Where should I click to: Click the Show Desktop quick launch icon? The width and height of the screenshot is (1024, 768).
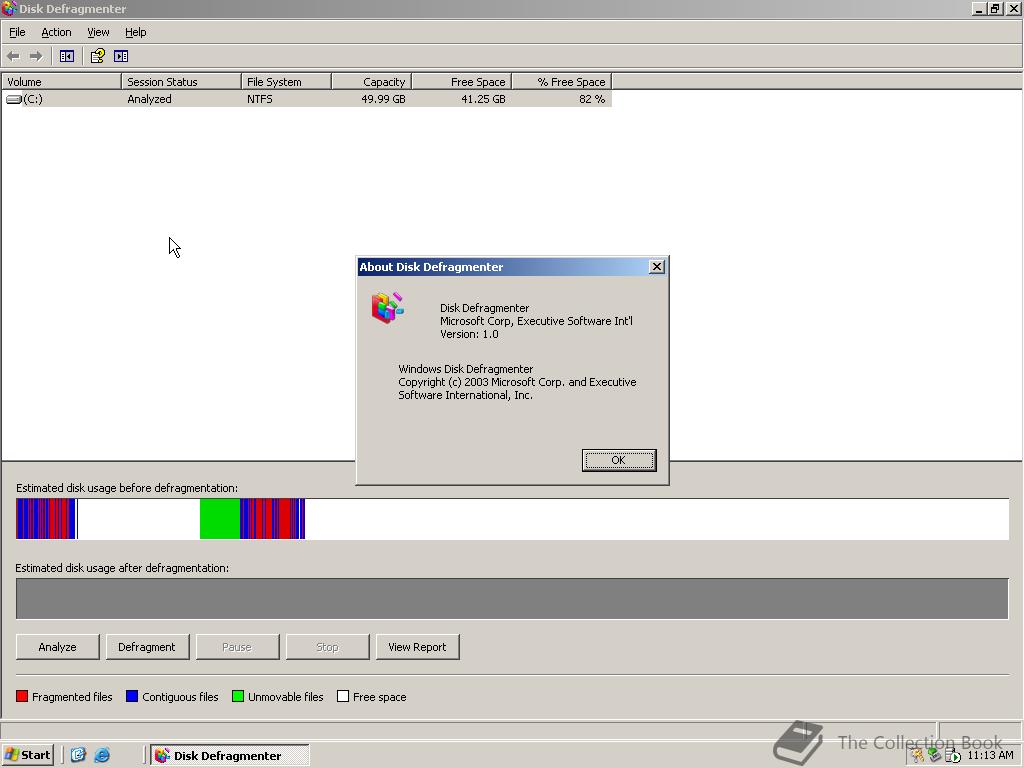point(78,755)
